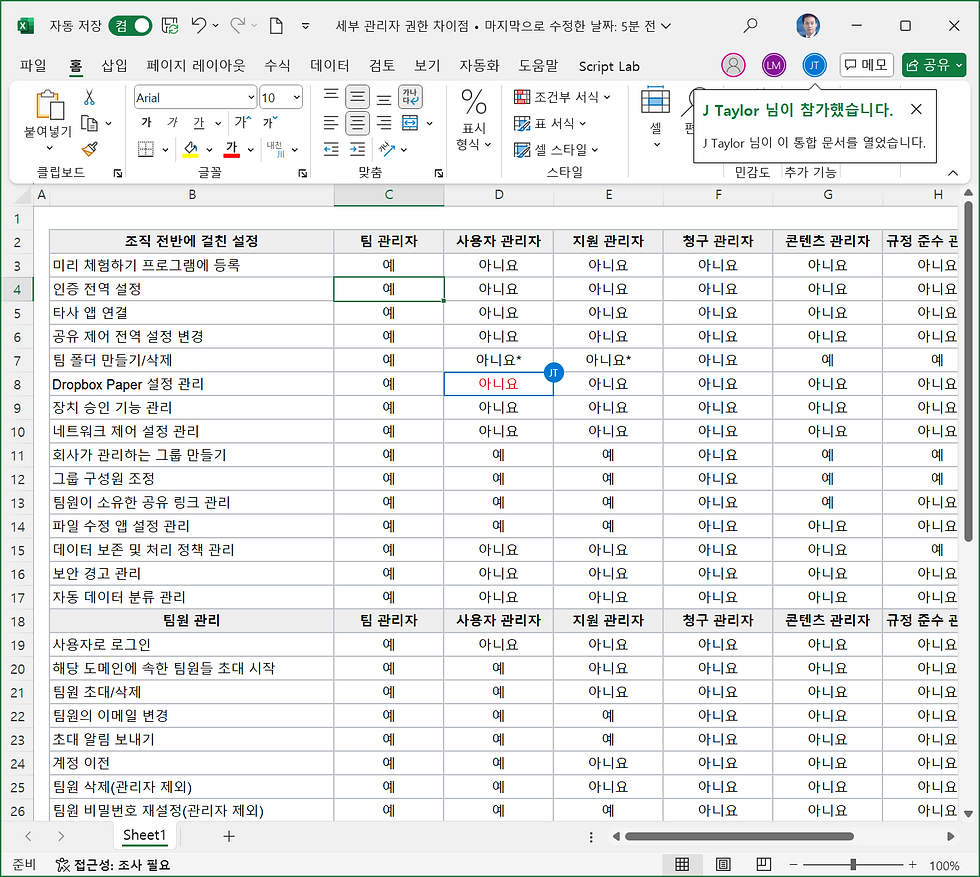Click the Copy icon
The image size is (980, 877).
pyautogui.click(x=89, y=124)
